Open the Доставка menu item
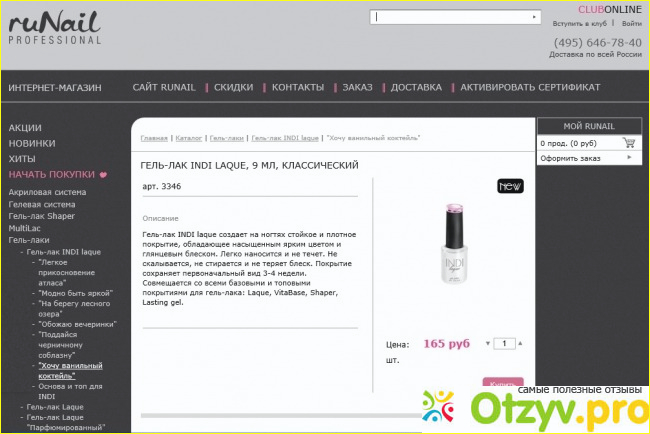This screenshot has height=434, width=650. tap(416, 87)
